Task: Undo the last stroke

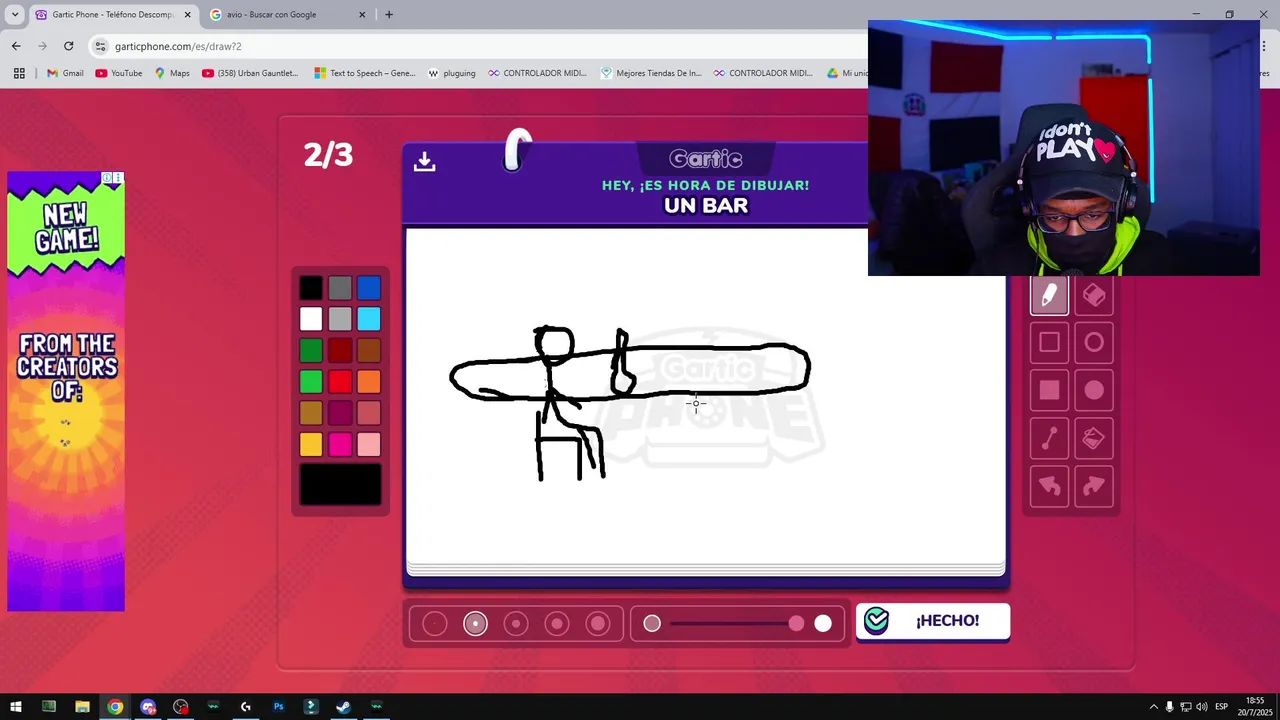Action: [x=1049, y=486]
